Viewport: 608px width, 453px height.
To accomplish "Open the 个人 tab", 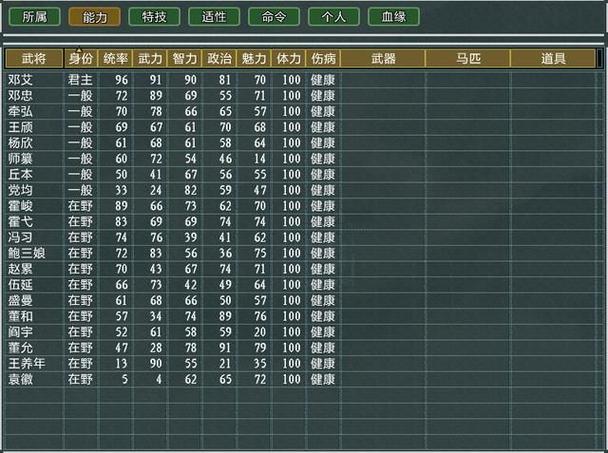I will tap(333, 17).
